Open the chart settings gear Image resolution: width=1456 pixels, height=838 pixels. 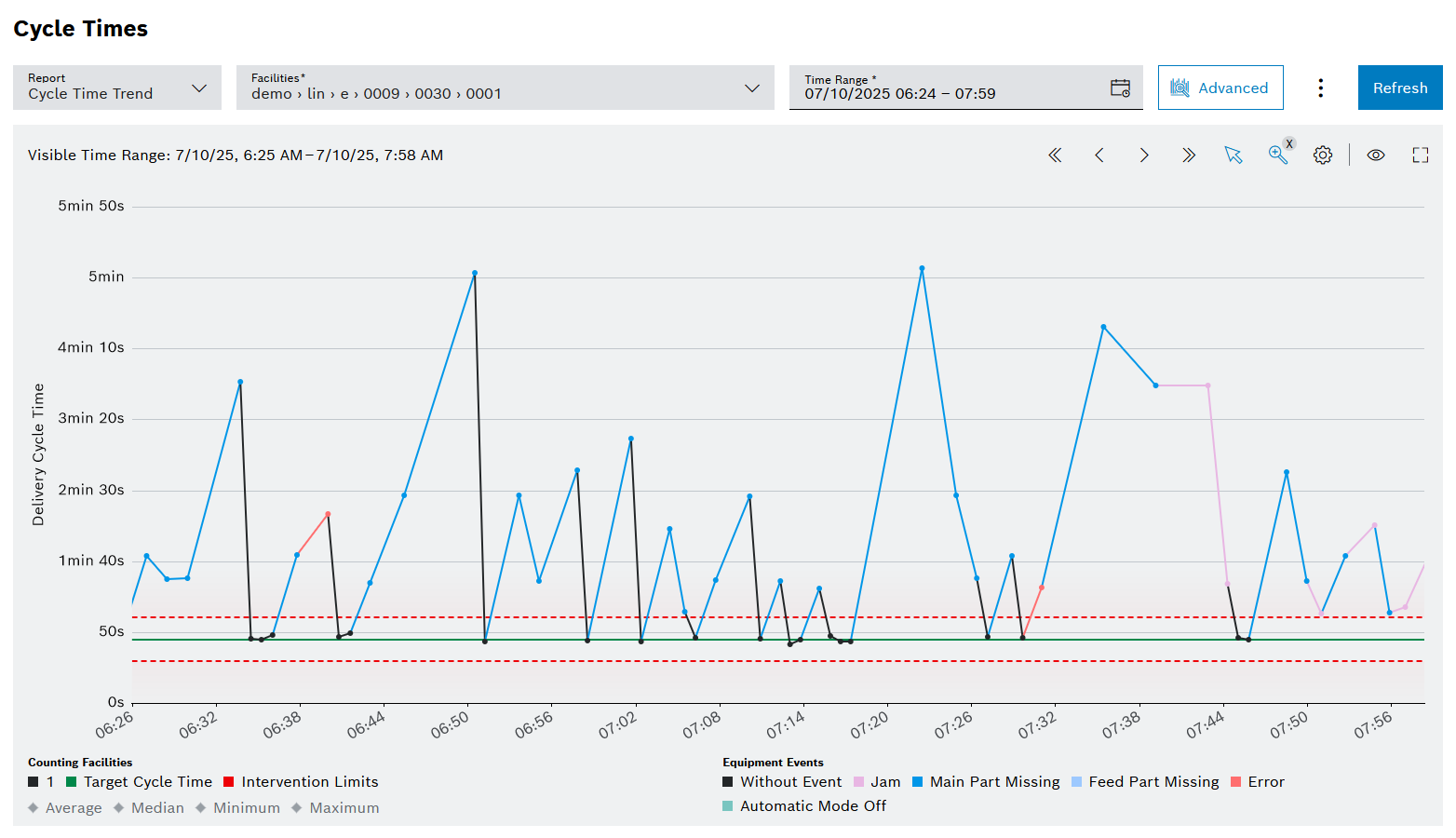pos(1323,155)
